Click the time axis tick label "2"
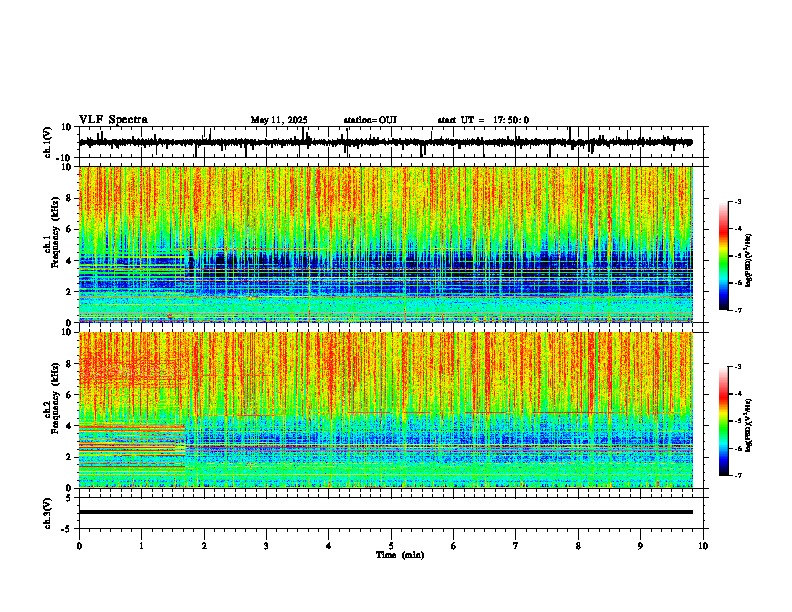 pos(204,546)
